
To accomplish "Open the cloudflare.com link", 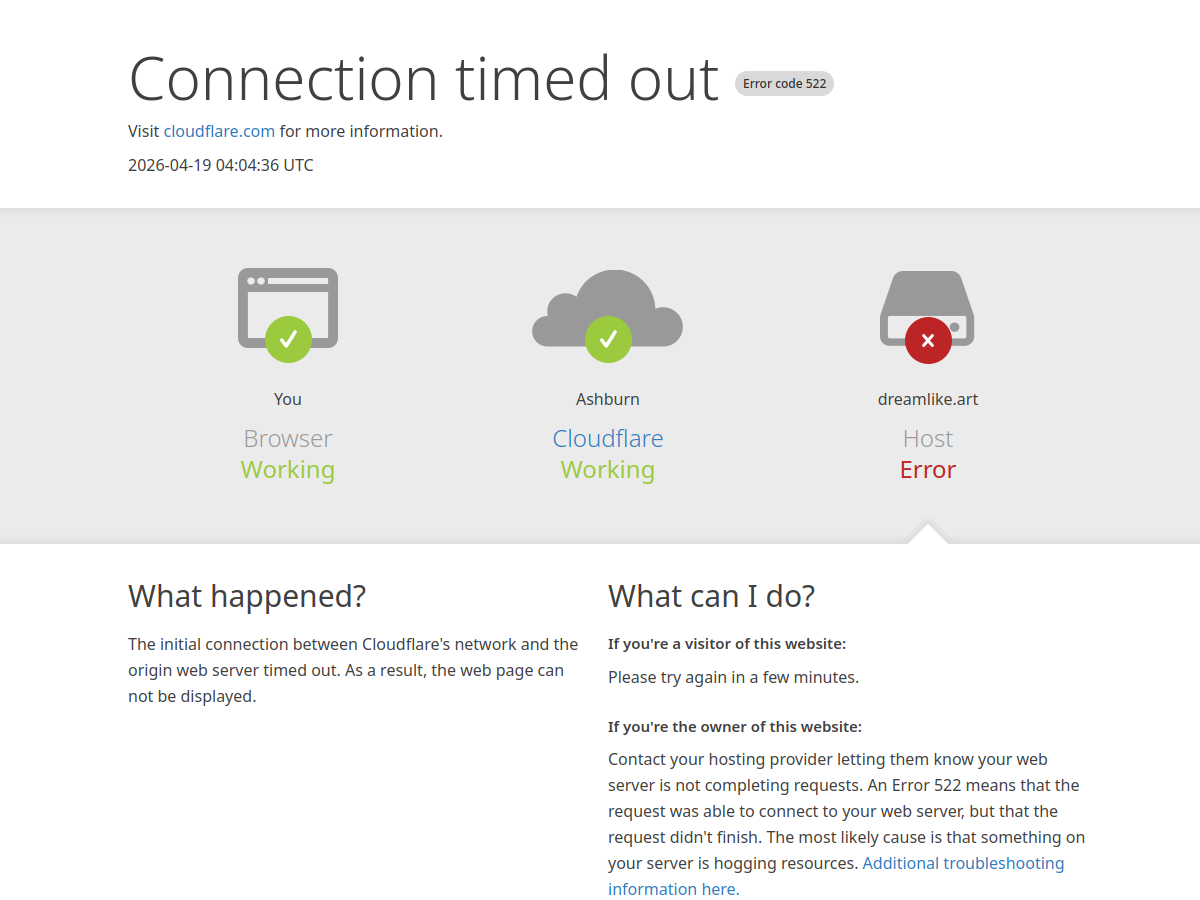I will [x=219, y=131].
